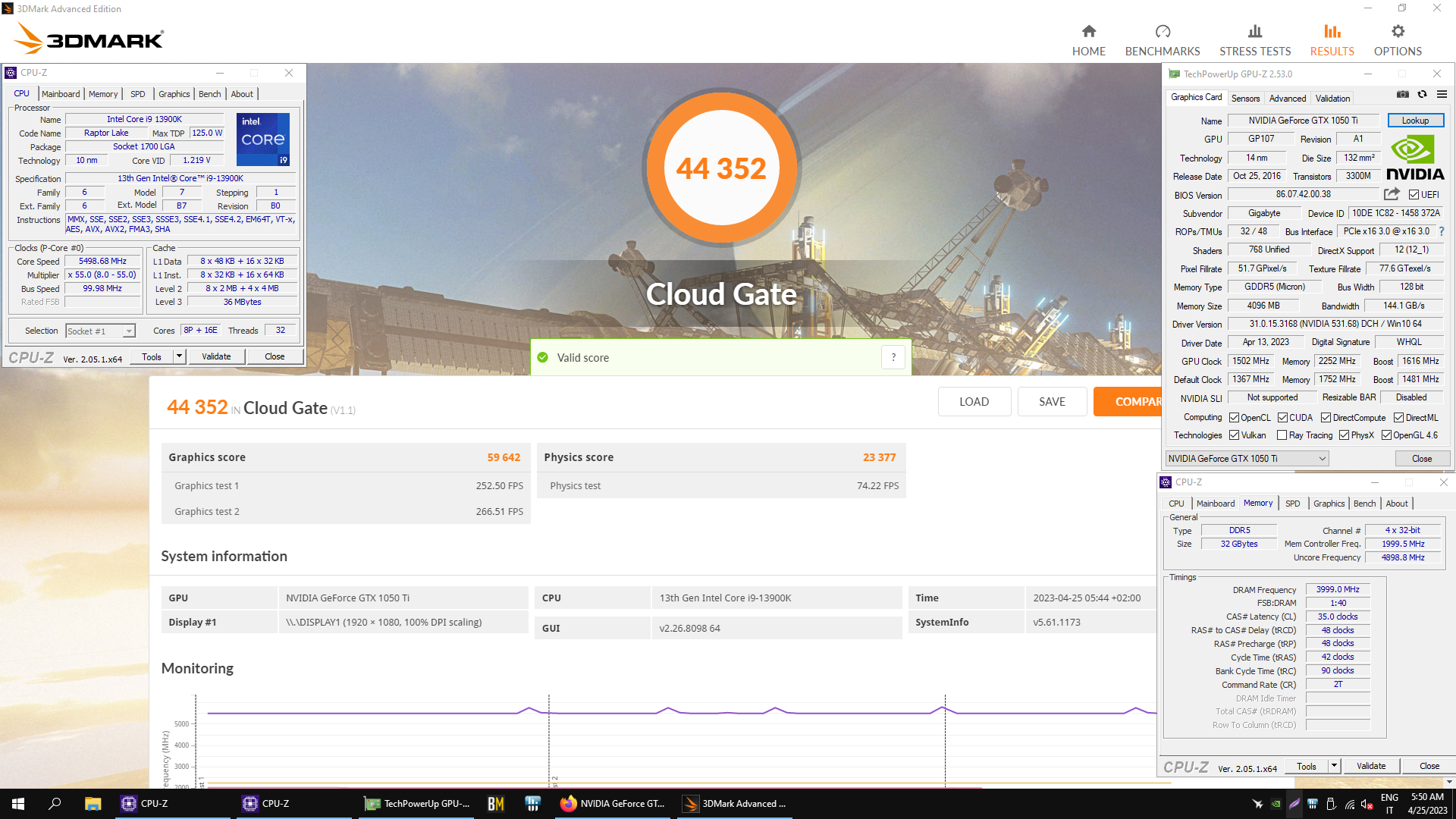
Task: Open the OPTIONS gear in 3DMark
Action: tap(1397, 40)
